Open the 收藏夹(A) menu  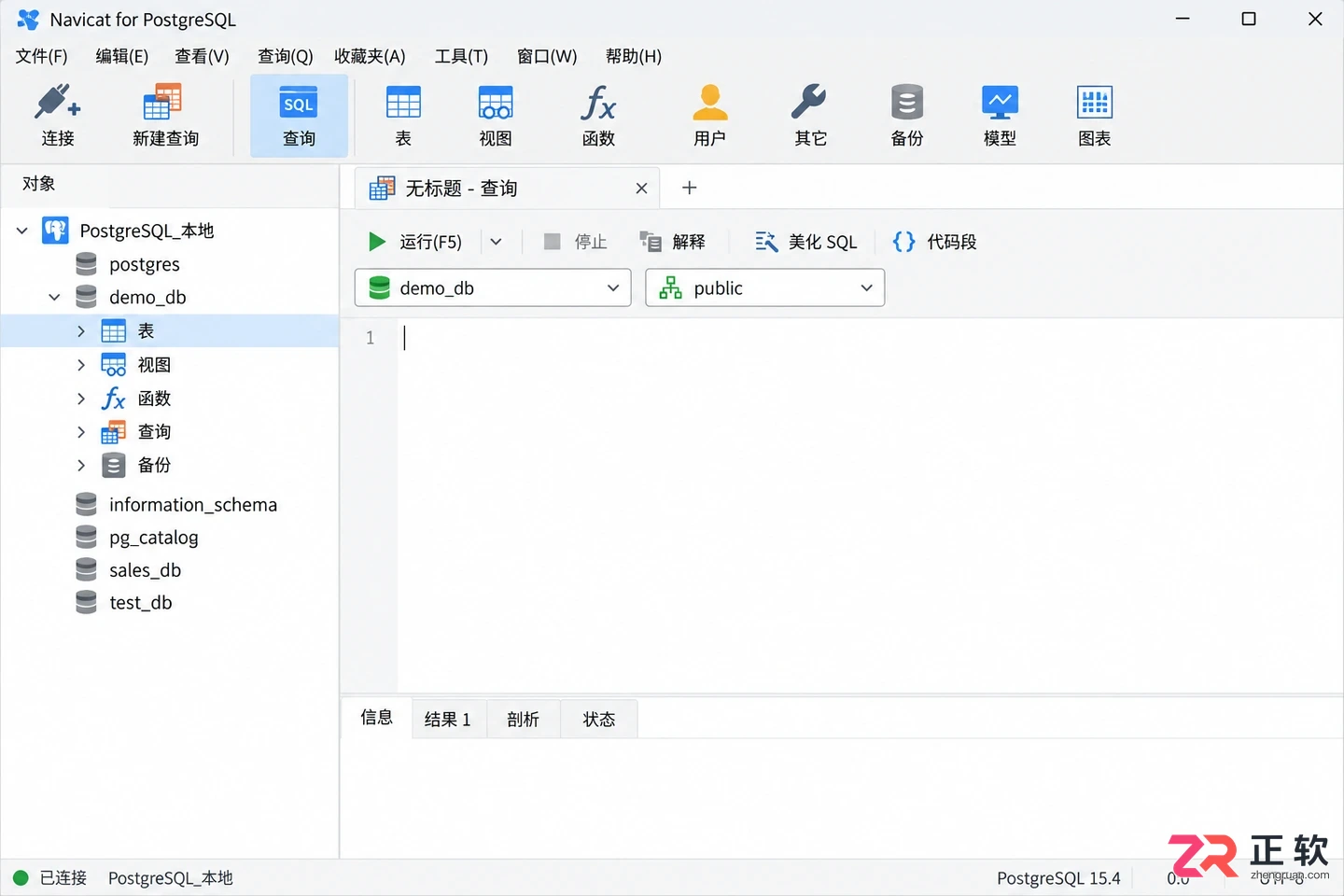370,56
